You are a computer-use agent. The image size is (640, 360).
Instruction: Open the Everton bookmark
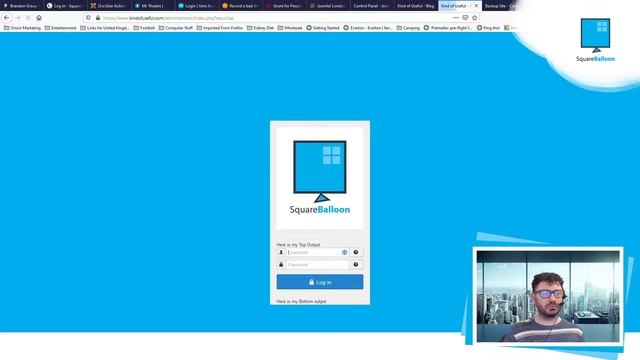click(368, 28)
